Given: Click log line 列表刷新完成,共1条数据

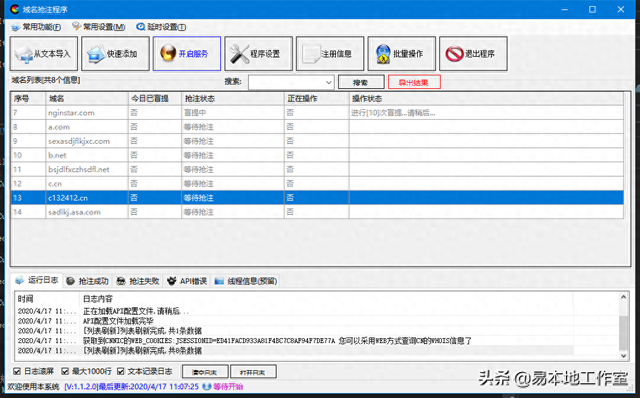Looking at the screenshot, I should click(142, 331).
